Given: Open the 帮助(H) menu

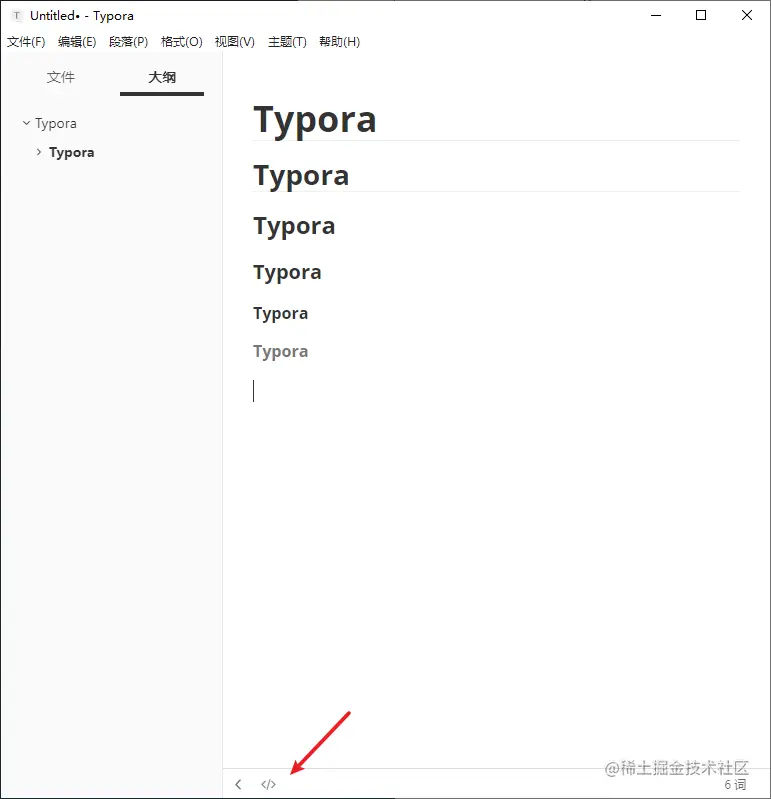Looking at the screenshot, I should pos(339,42).
